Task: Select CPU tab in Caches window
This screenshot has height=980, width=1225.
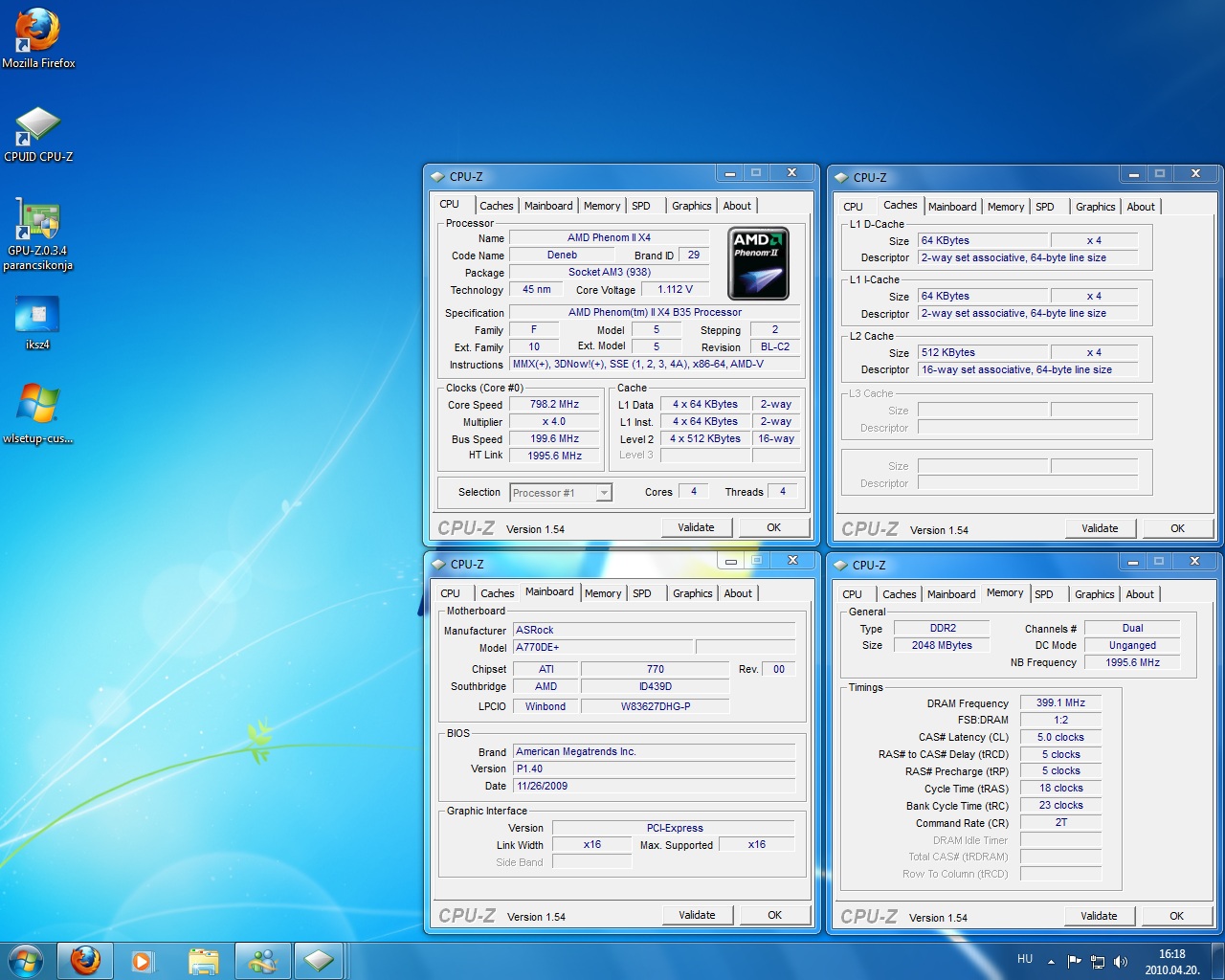Action: (854, 207)
